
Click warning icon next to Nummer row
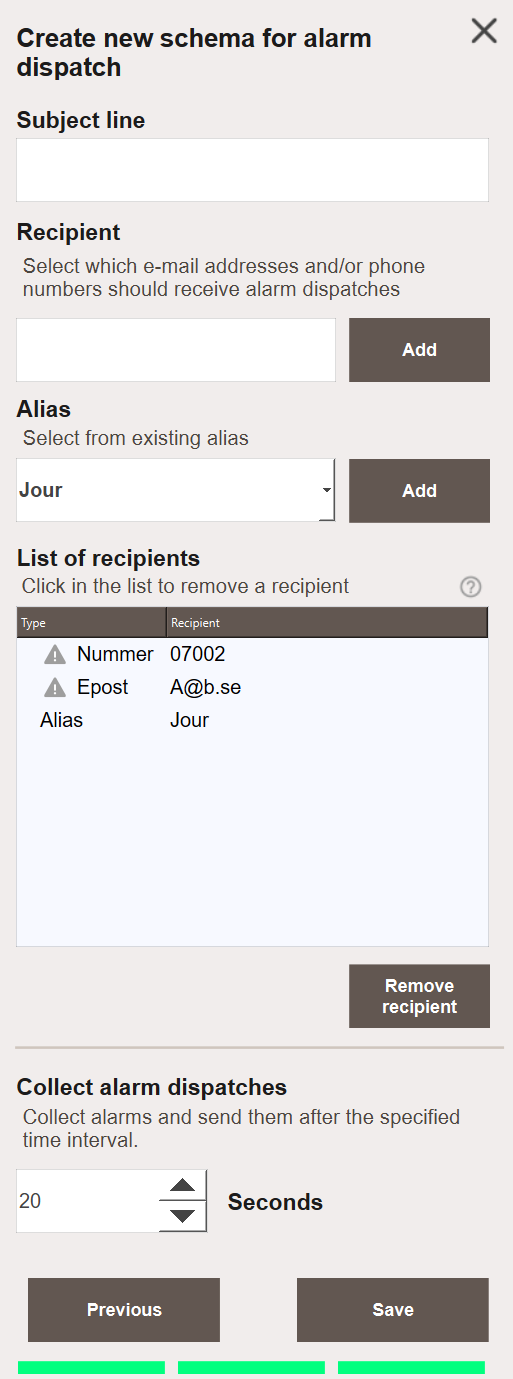(x=55, y=655)
